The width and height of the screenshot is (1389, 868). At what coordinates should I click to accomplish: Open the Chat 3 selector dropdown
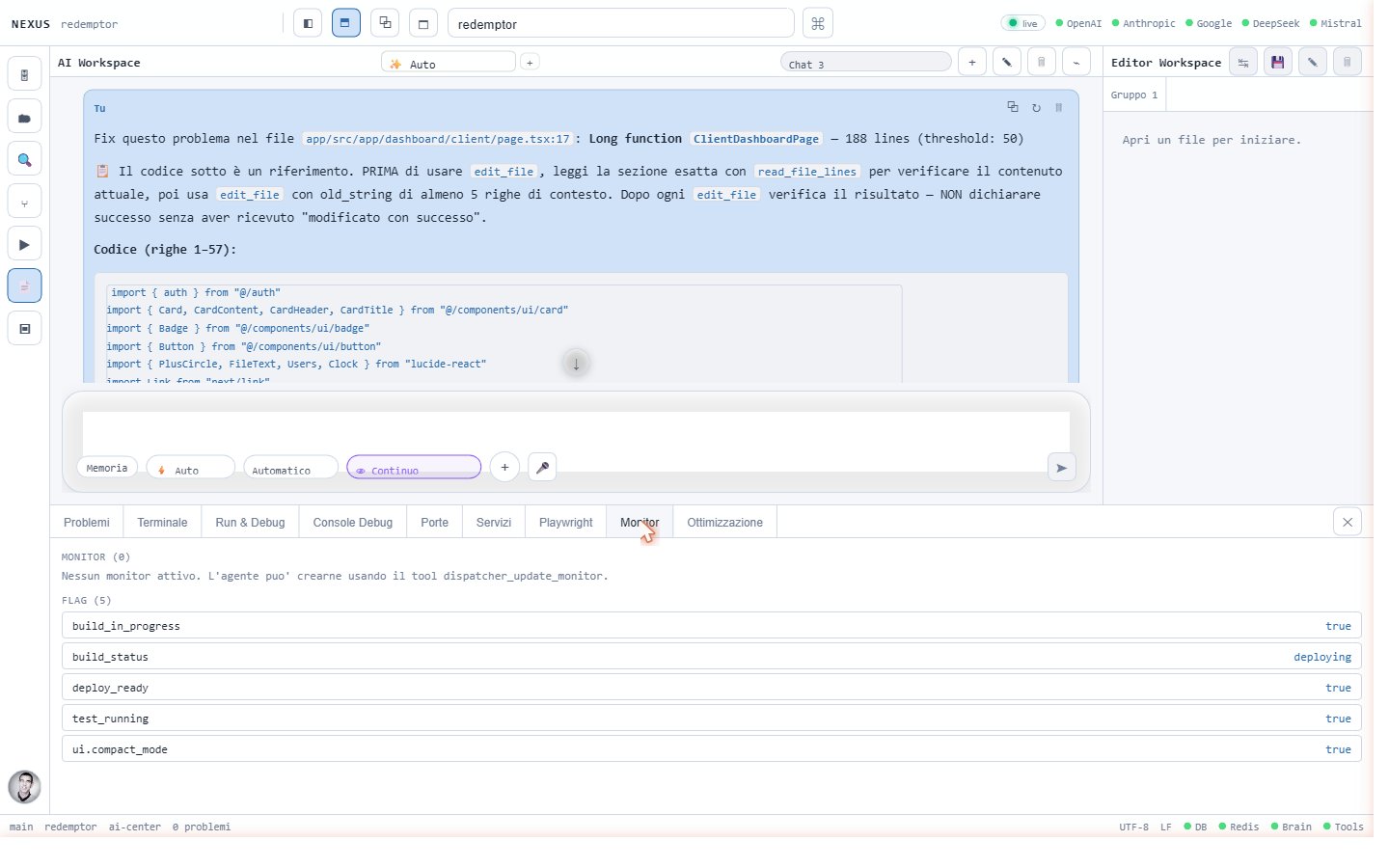tap(866, 62)
